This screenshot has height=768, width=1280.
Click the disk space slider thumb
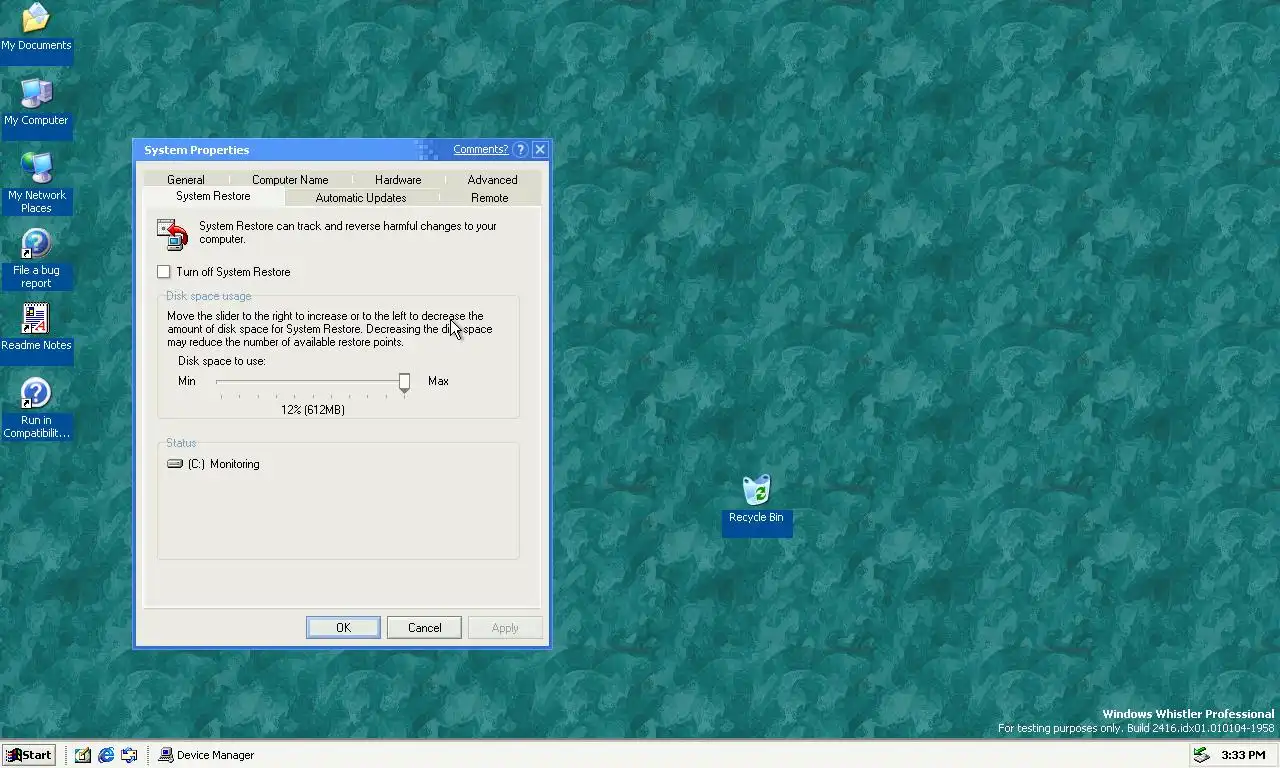[404, 382]
